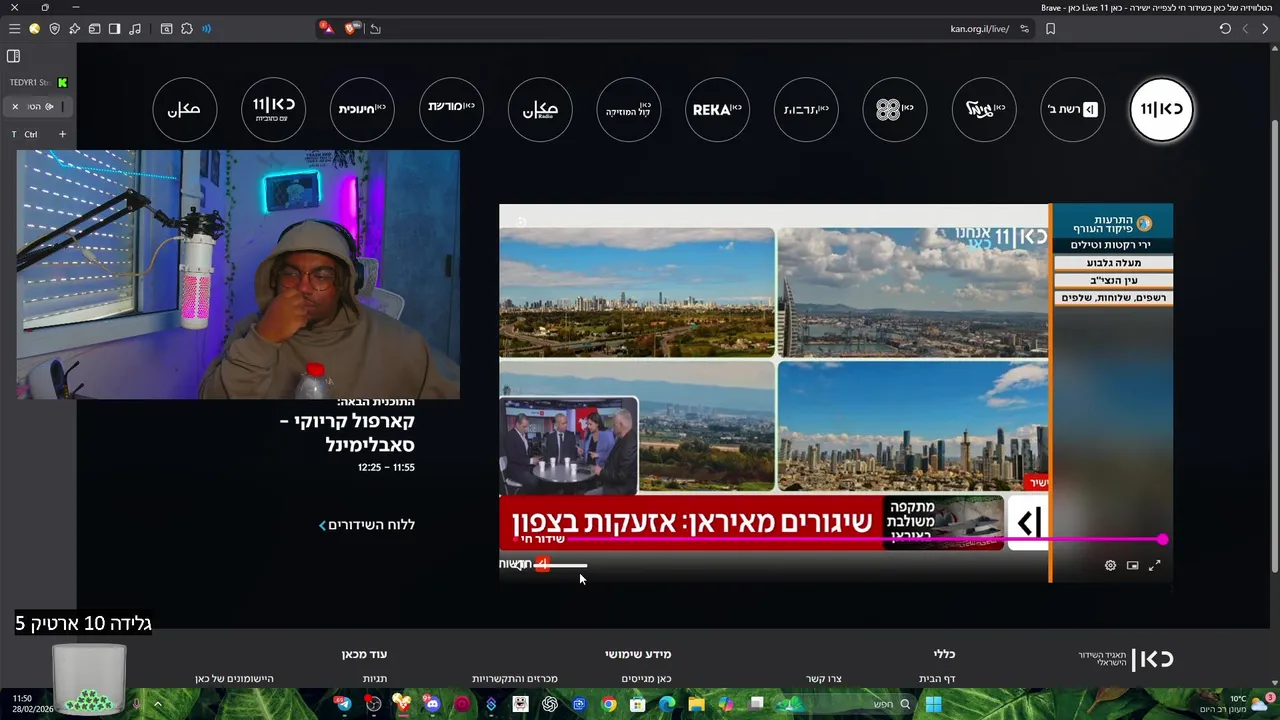Open the Windows Start button

[x=933, y=704]
